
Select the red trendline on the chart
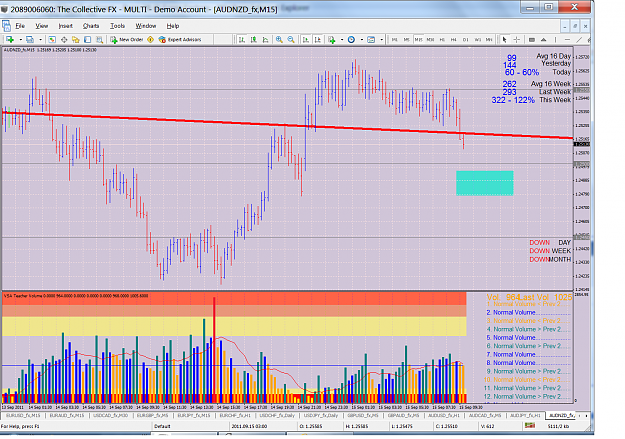point(287,126)
